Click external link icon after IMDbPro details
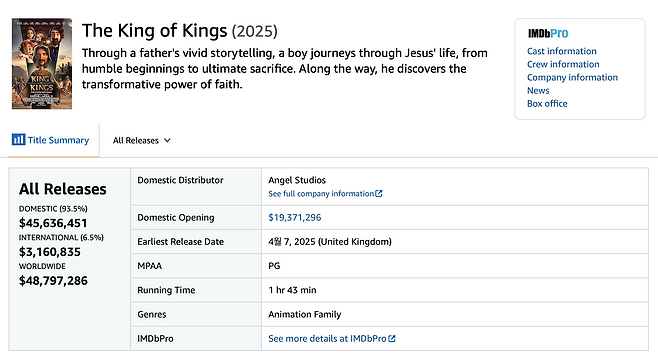 point(392,339)
